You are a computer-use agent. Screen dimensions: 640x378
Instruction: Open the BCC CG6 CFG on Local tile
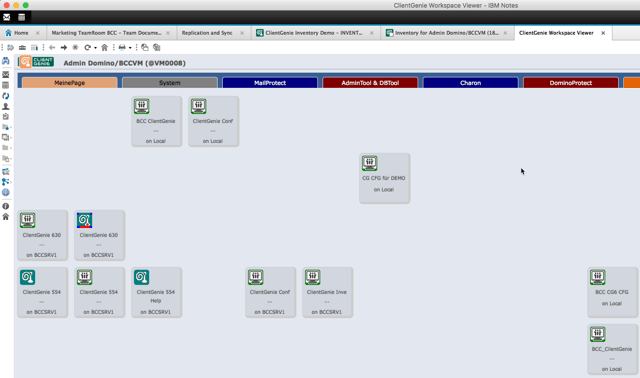coord(612,292)
